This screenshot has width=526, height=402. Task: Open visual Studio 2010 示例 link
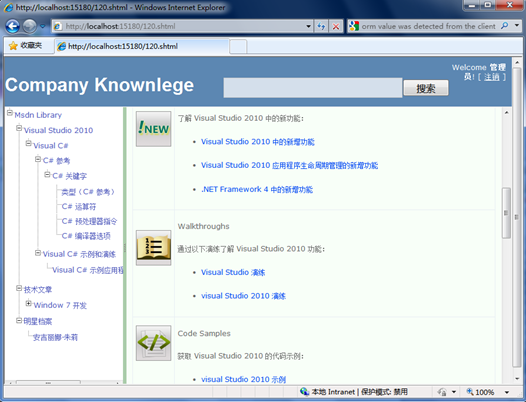tap(244, 380)
